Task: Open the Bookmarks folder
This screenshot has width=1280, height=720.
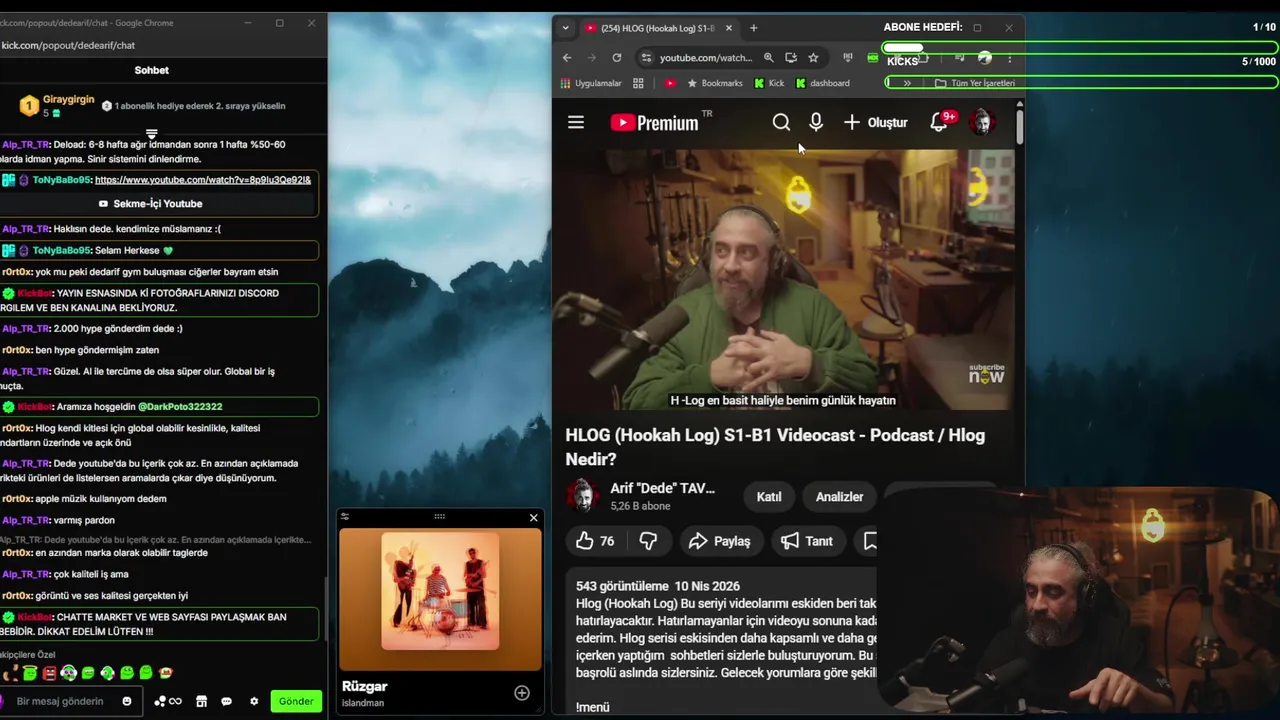Action: point(714,83)
